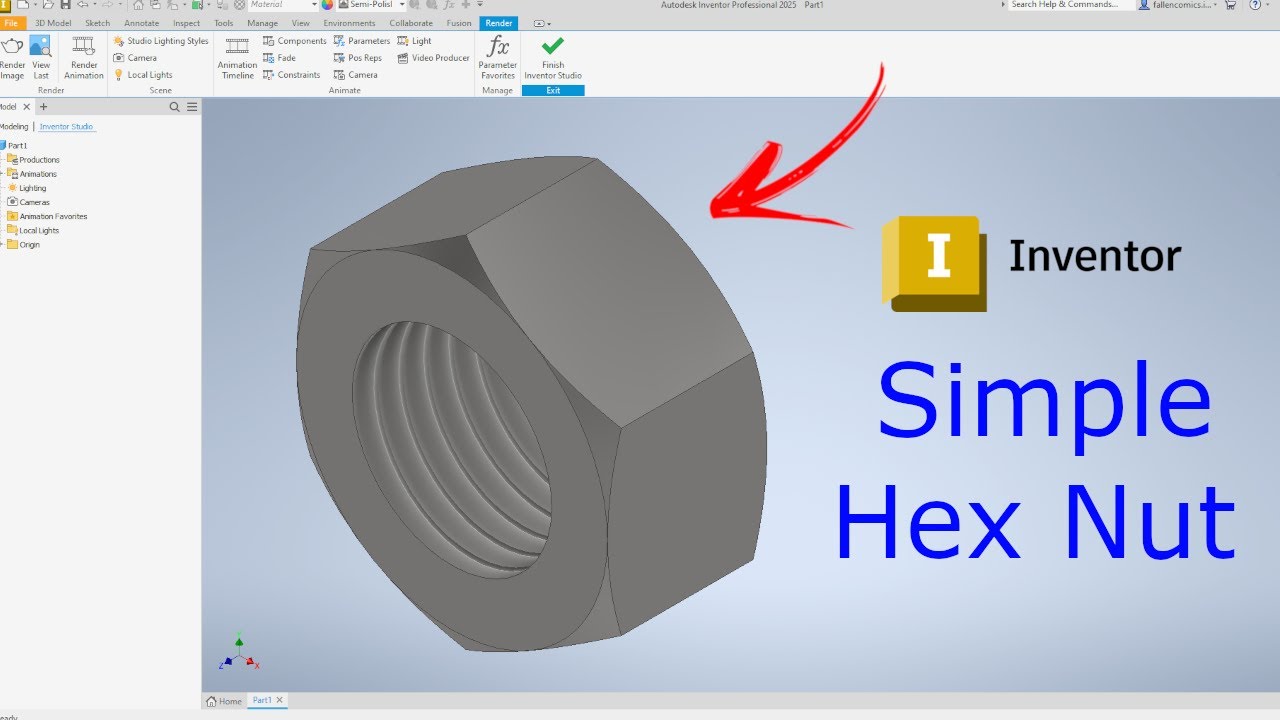This screenshot has width=1280, height=720.
Task: Open the Help question mark
Action: [1255, 4]
